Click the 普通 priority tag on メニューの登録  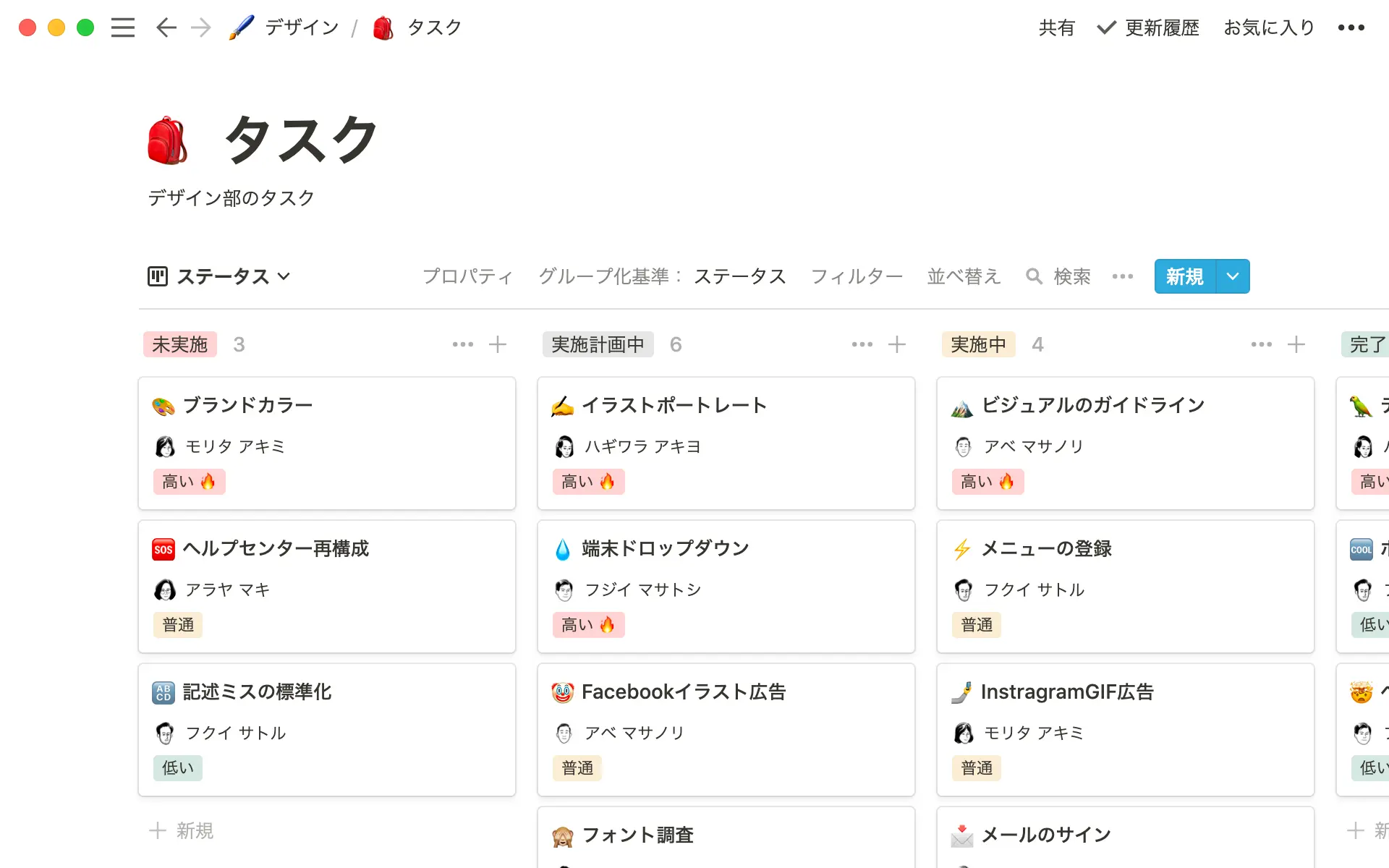[976, 624]
